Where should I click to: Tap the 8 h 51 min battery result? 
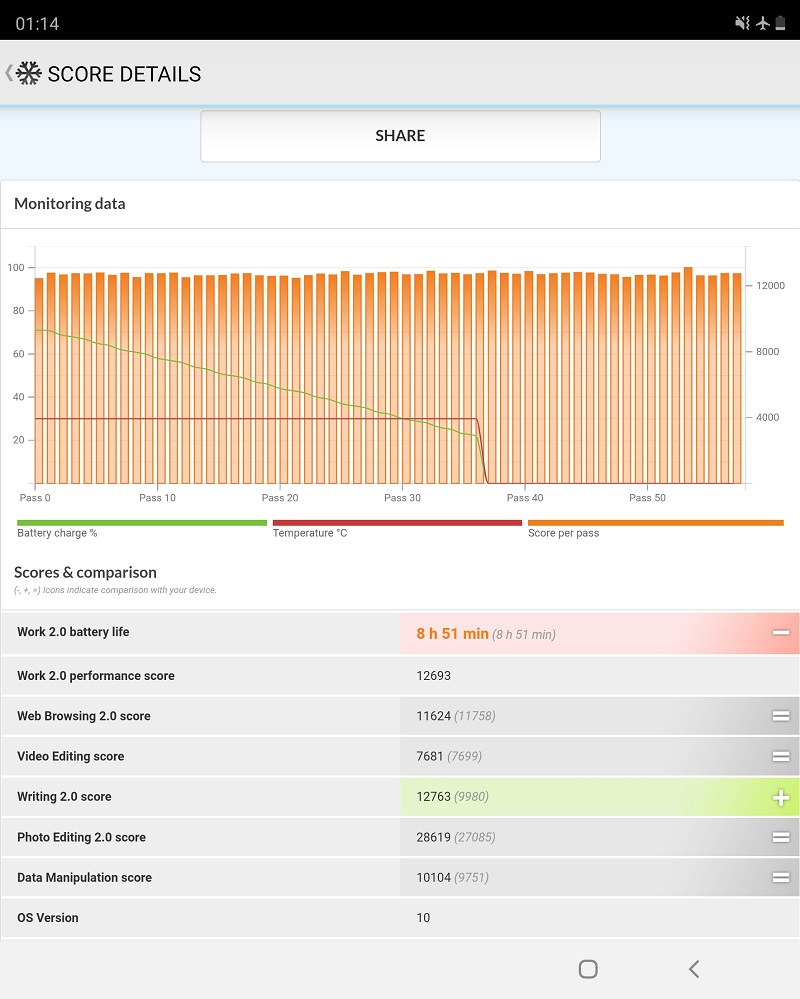tap(452, 633)
